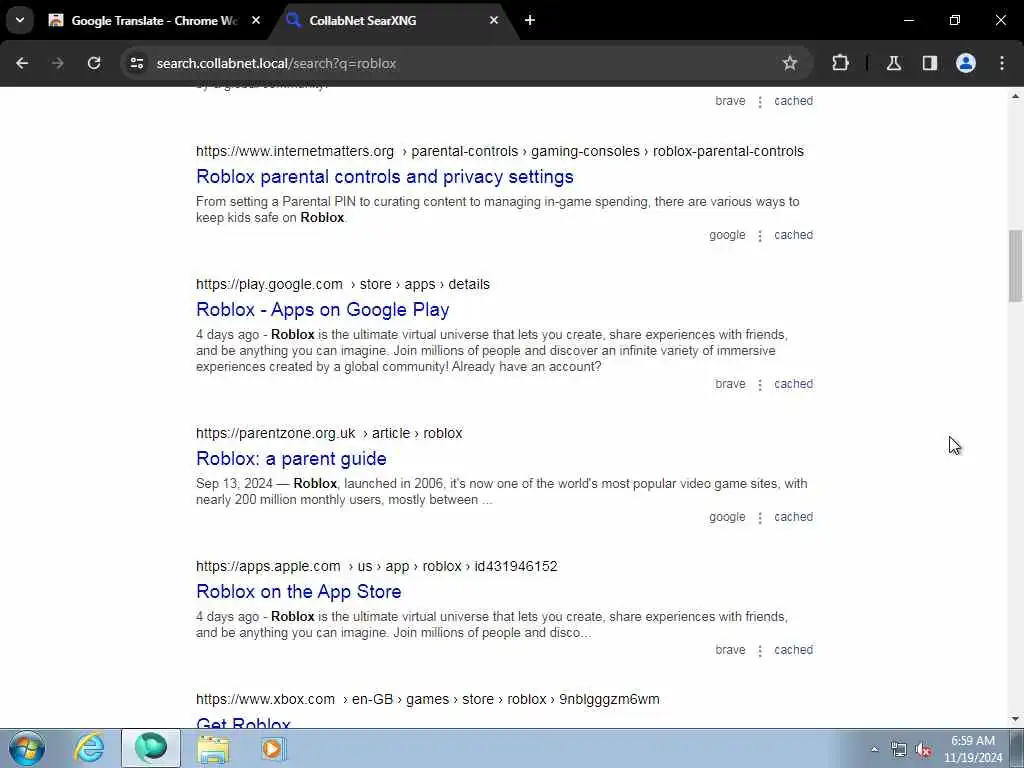Close the CollabNet SearXNG tab
The image size is (1024, 768).
[494, 20]
